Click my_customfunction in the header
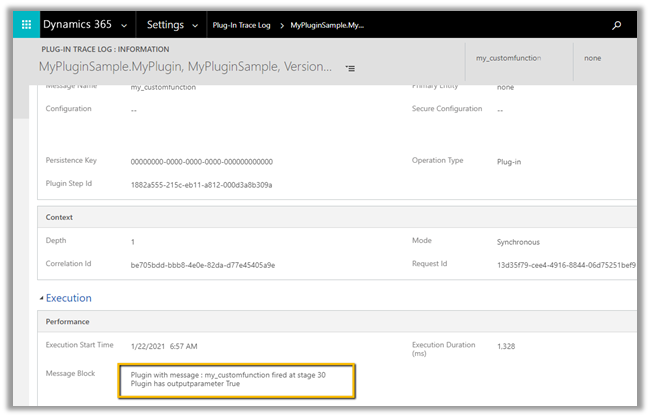The height and width of the screenshot is (417, 650). click(x=507, y=59)
